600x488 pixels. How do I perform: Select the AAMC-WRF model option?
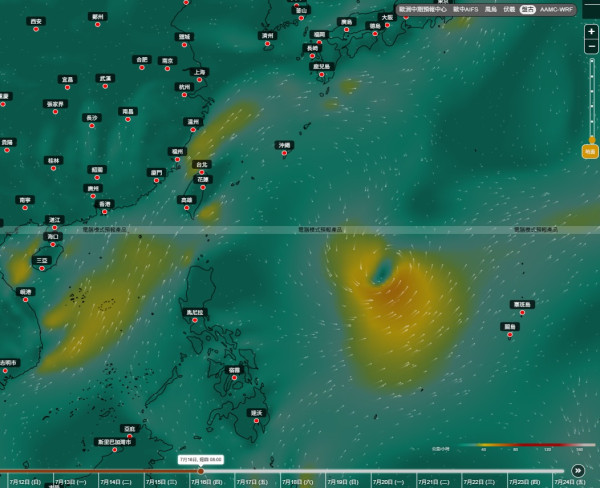coord(556,9)
